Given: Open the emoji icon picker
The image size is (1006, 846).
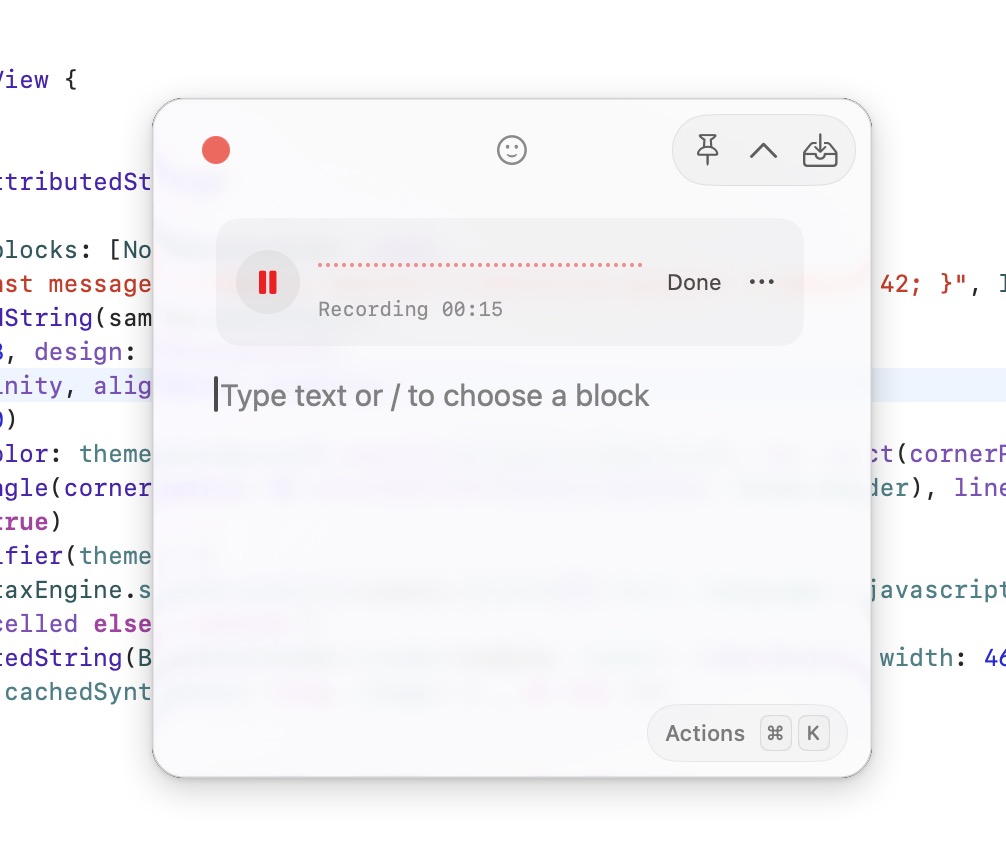Looking at the screenshot, I should coord(511,150).
